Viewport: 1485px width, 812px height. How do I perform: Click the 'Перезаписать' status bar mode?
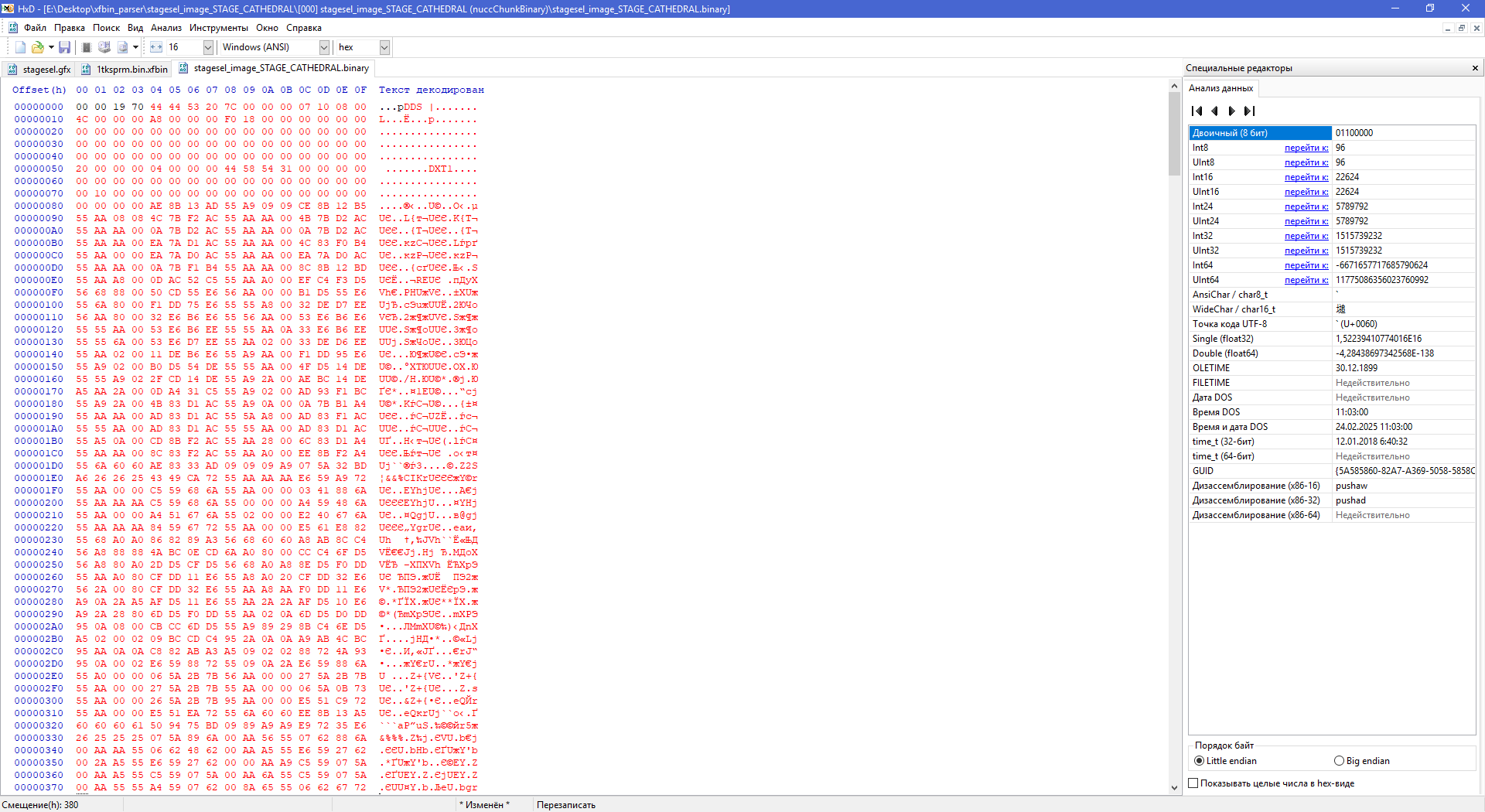click(x=566, y=805)
